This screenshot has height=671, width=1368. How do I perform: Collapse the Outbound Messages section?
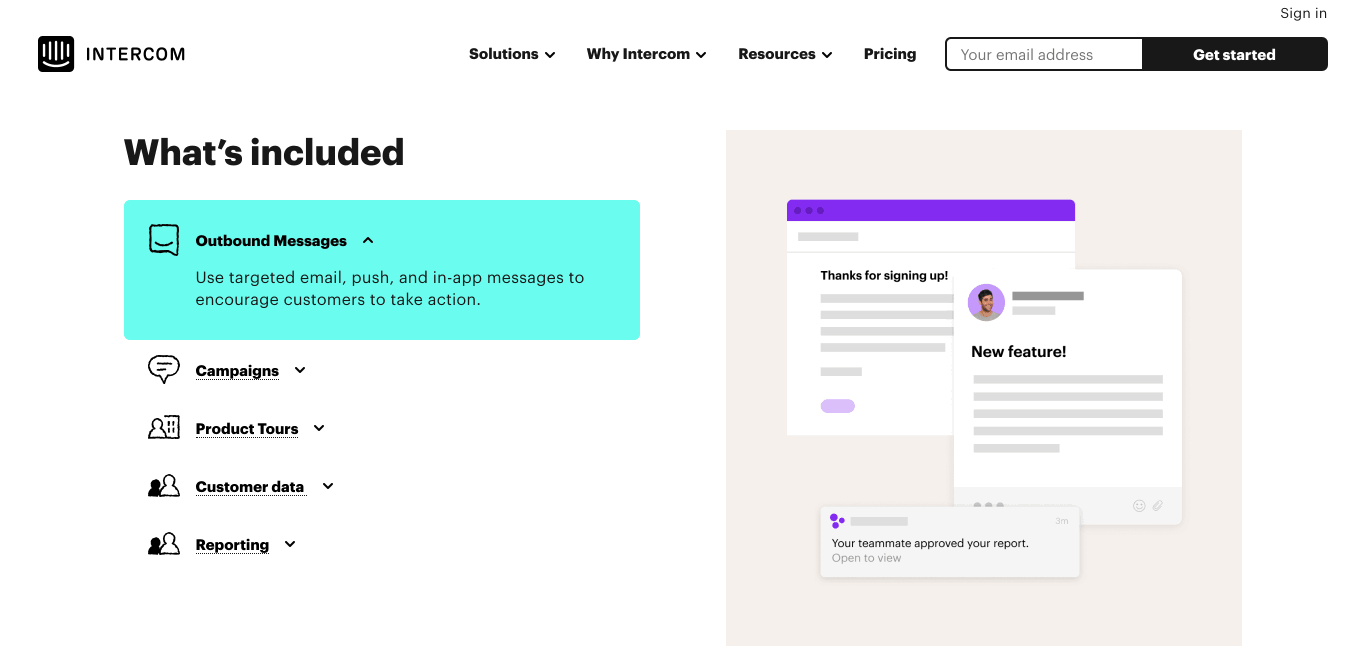368,241
